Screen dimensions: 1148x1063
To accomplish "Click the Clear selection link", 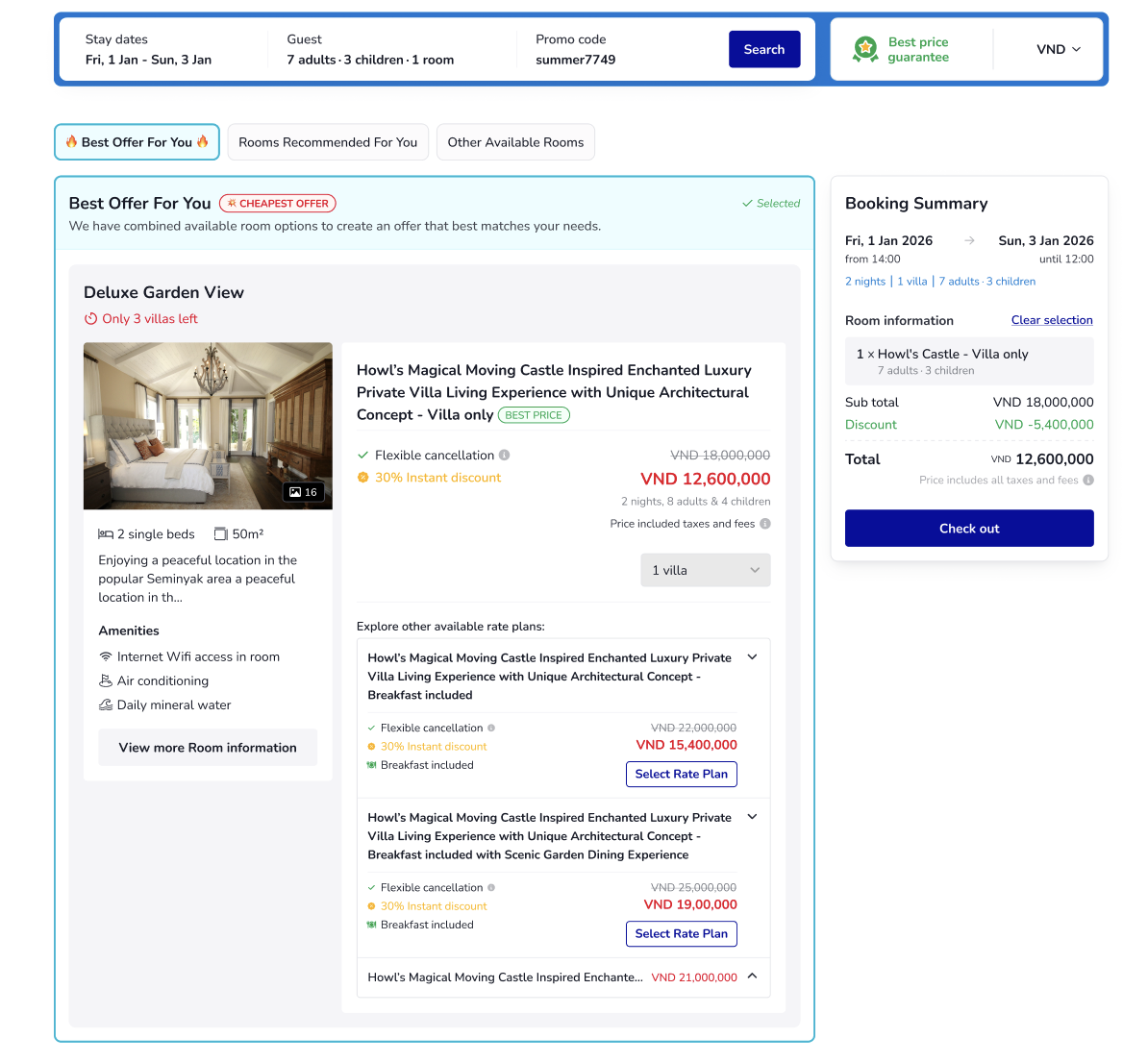I will point(1051,320).
